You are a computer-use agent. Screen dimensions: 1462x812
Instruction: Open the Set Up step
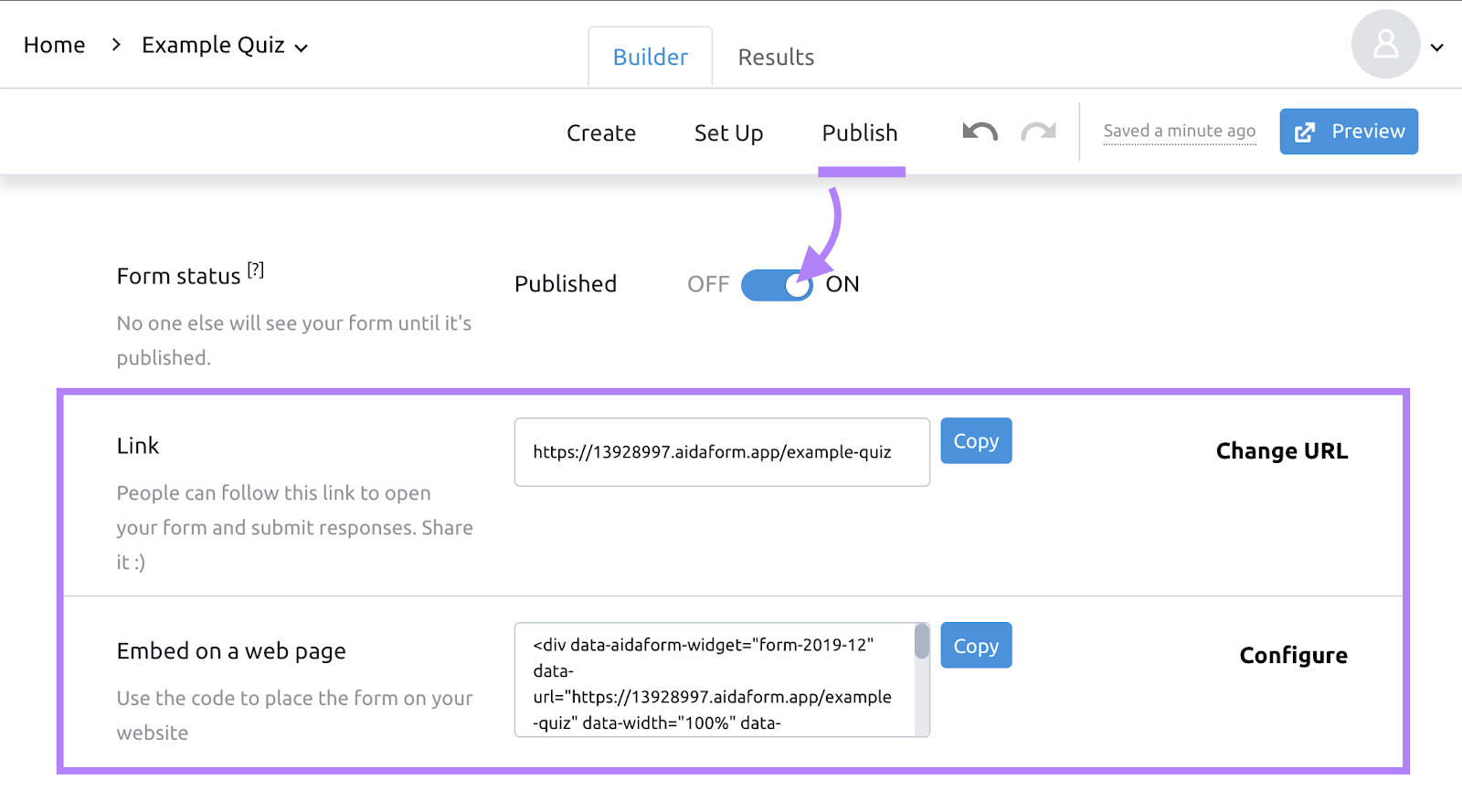coord(728,133)
